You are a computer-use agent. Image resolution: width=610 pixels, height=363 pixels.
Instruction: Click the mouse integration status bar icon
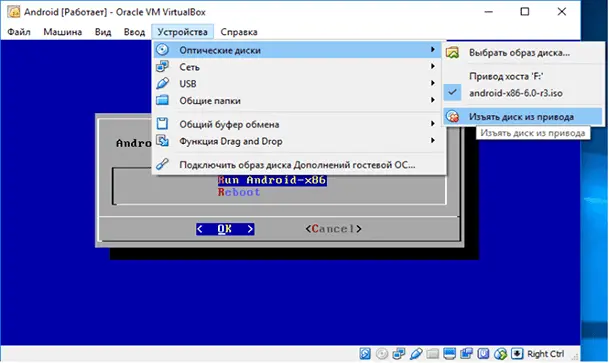point(500,353)
